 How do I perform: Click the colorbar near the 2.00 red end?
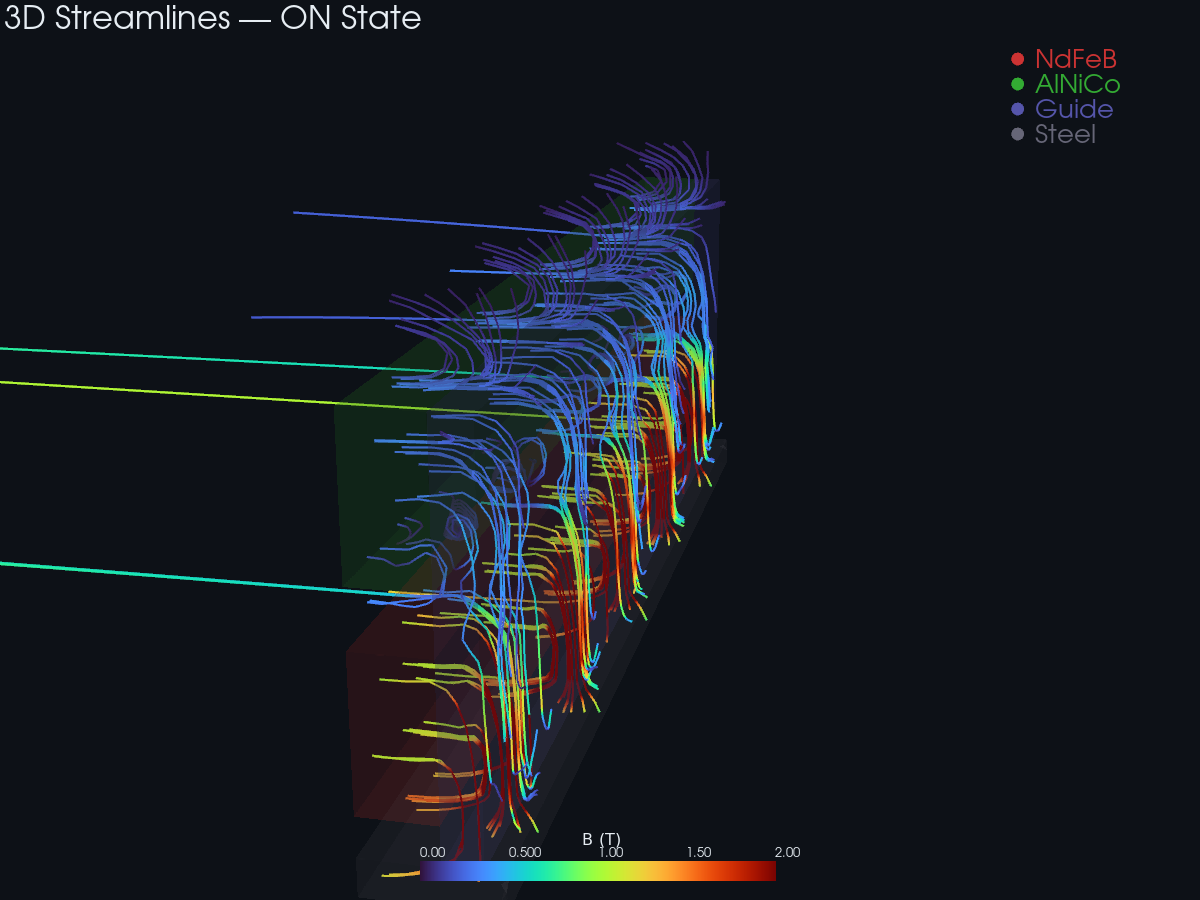tap(765, 871)
